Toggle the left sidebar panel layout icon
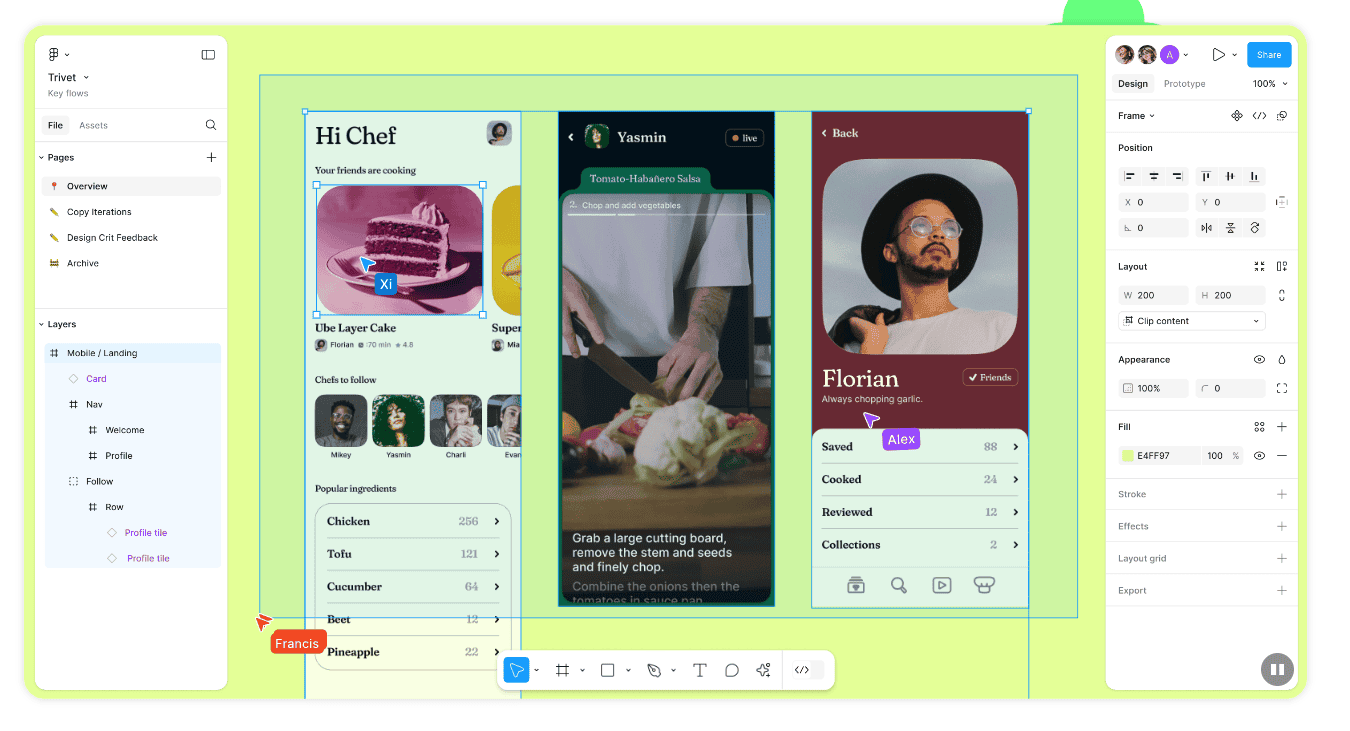Screen dimensions: 1350x731 (x=208, y=55)
